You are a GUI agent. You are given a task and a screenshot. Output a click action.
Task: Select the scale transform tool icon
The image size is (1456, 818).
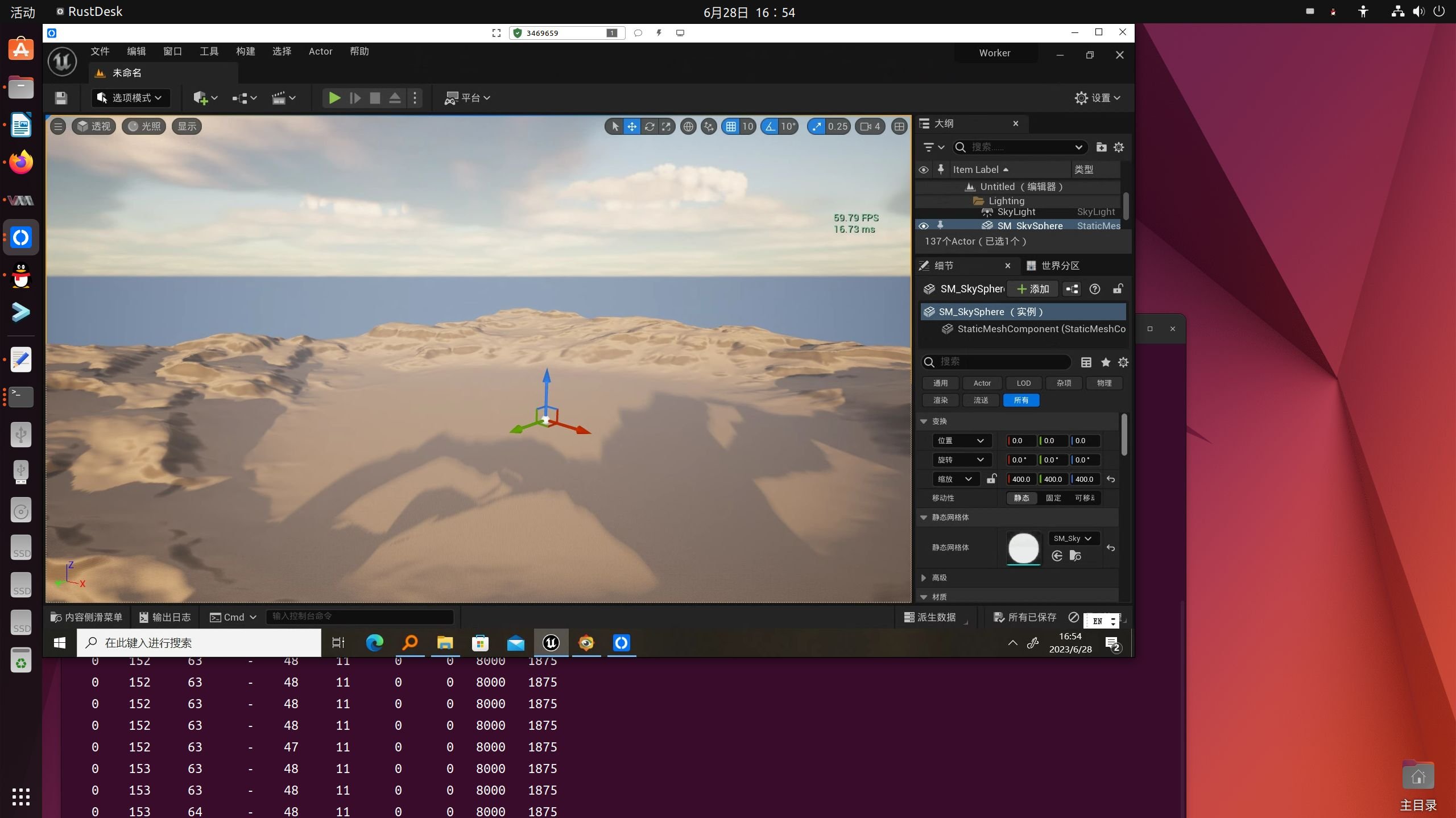pos(666,126)
